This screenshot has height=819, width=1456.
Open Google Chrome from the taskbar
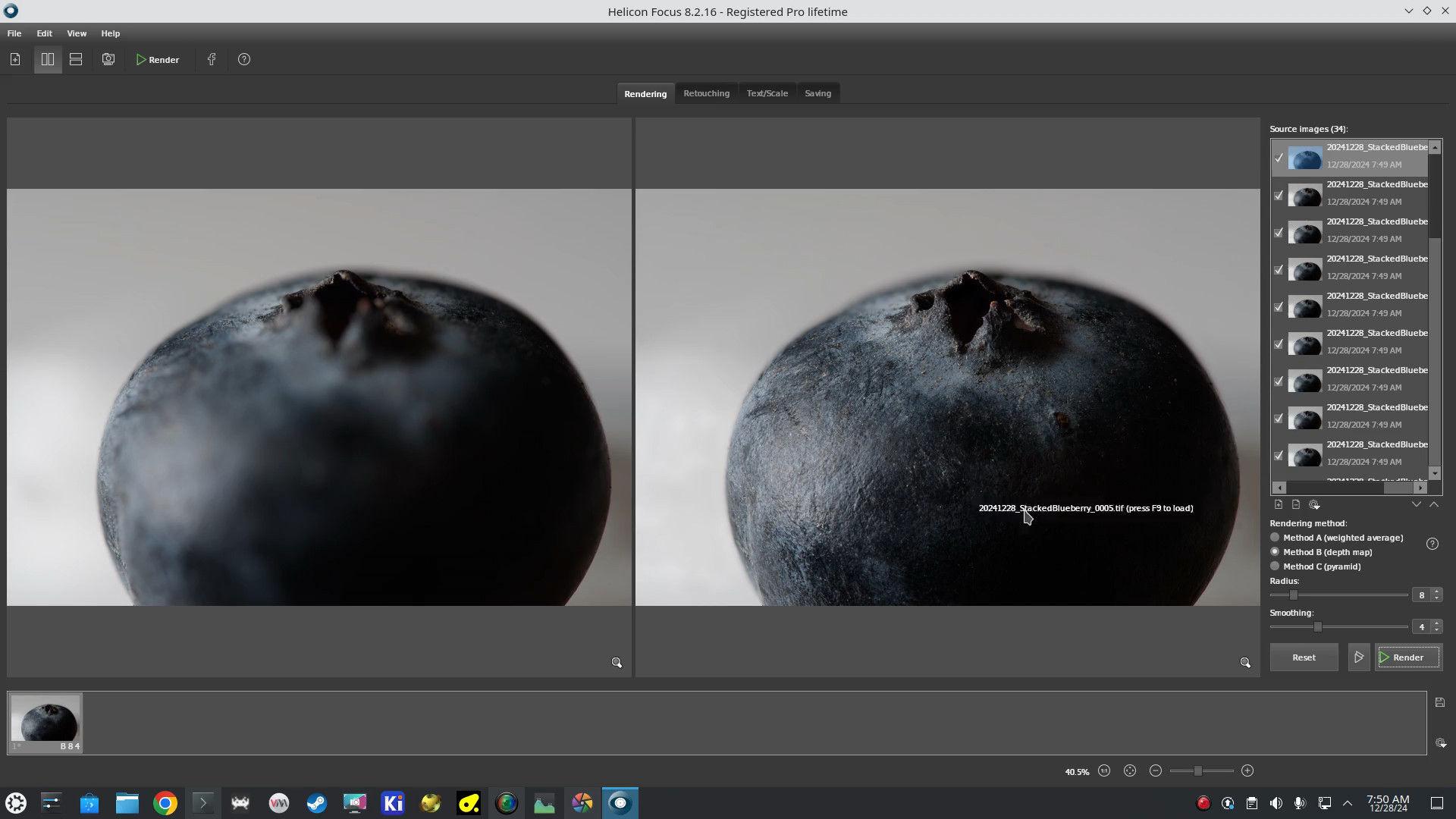[165, 803]
